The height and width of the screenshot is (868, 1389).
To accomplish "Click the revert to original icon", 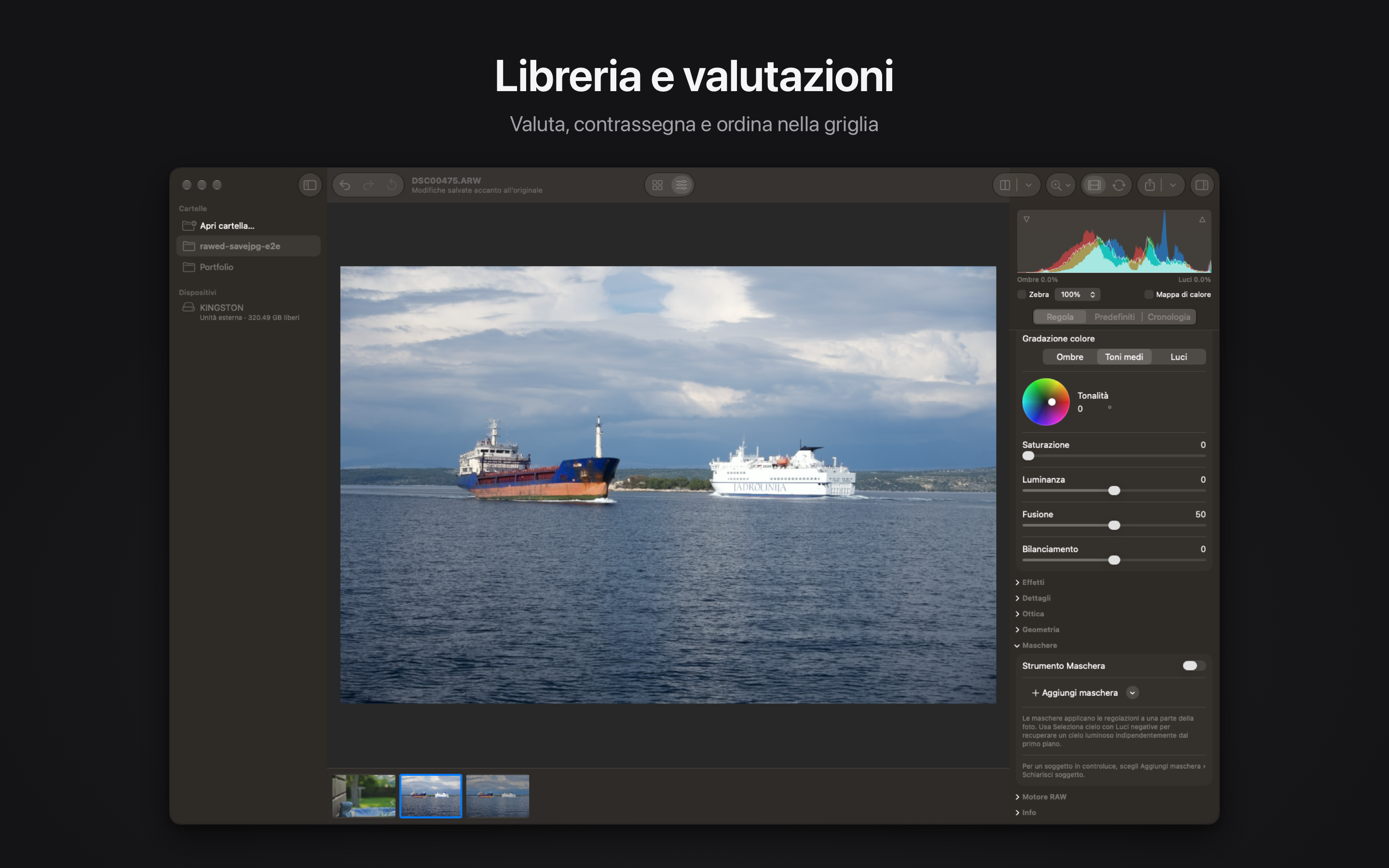I will tap(392, 185).
